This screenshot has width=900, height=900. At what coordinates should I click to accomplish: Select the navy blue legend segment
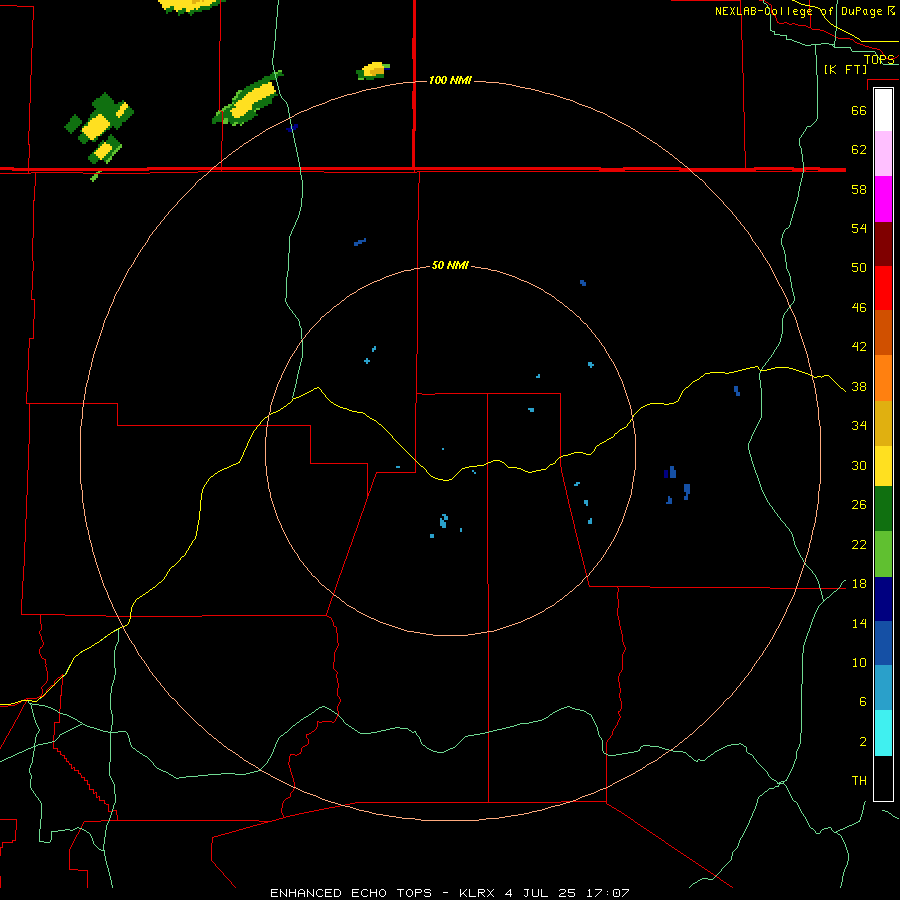click(883, 599)
